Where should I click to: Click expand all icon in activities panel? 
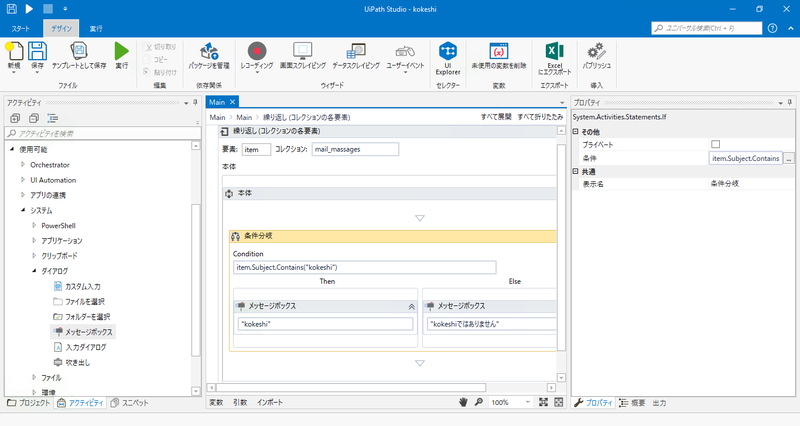(x=15, y=118)
